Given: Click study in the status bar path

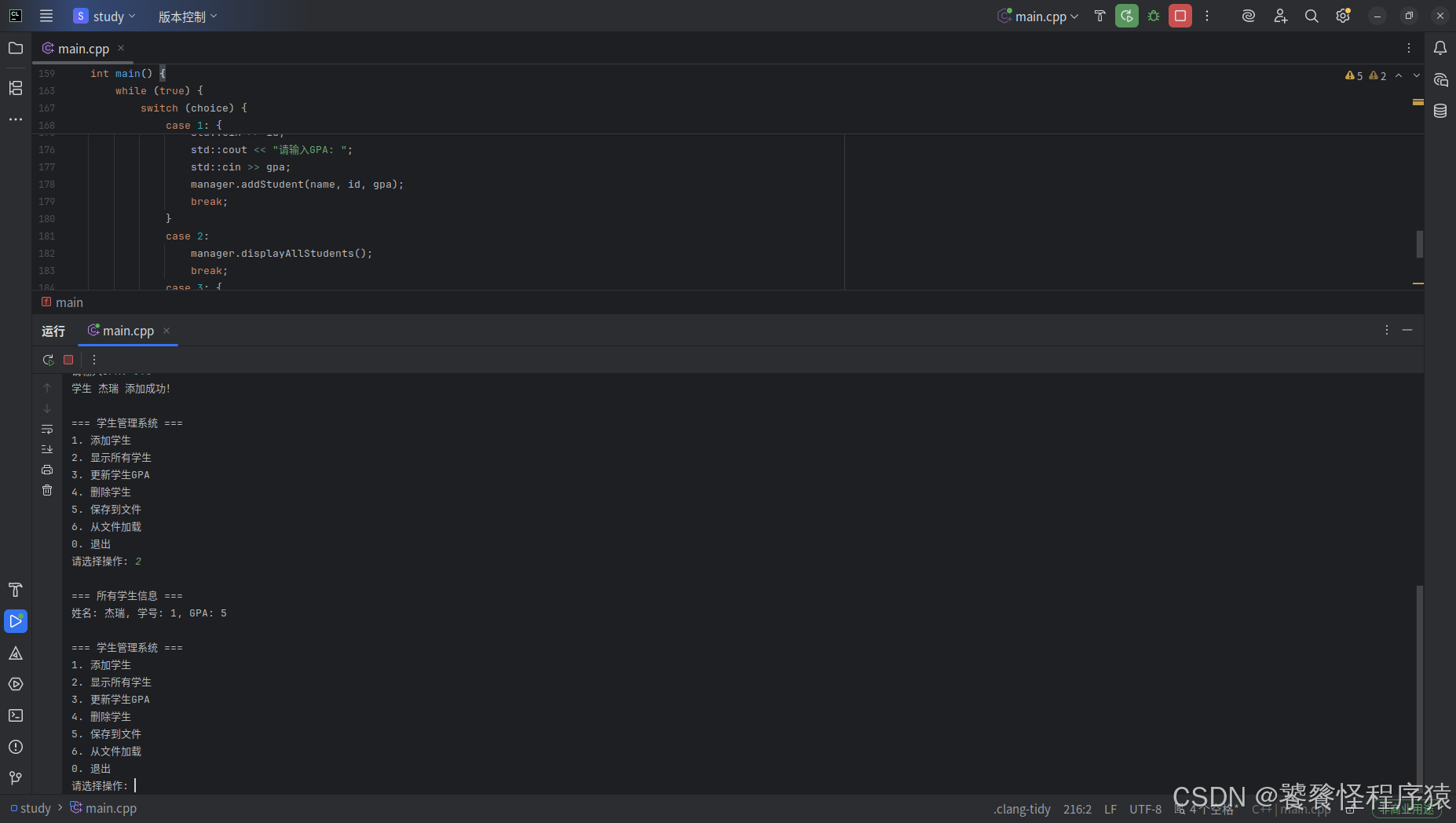Looking at the screenshot, I should coord(31,808).
